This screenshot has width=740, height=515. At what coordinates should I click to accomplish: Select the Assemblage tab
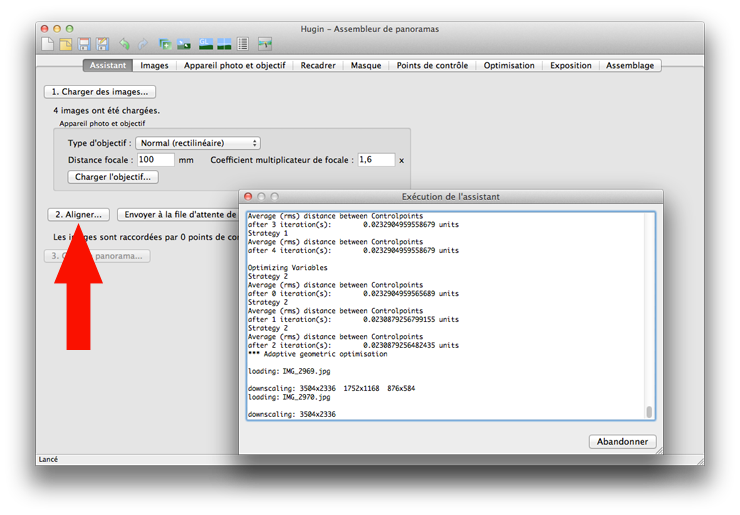click(x=630, y=66)
